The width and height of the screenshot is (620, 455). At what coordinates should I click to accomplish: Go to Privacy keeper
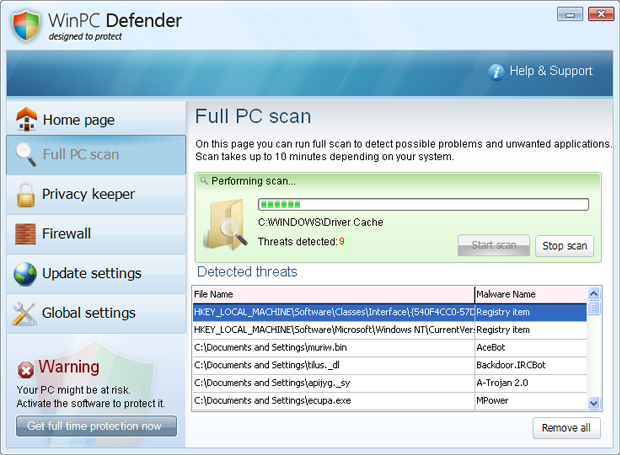click(96, 195)
